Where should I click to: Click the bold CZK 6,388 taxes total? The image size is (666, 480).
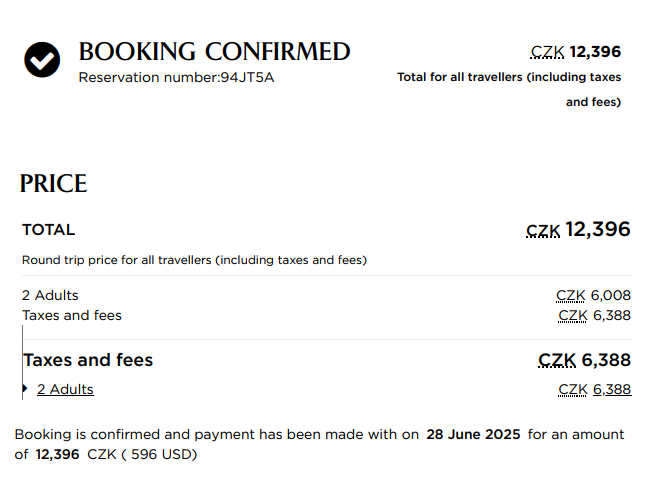point(584,360)
